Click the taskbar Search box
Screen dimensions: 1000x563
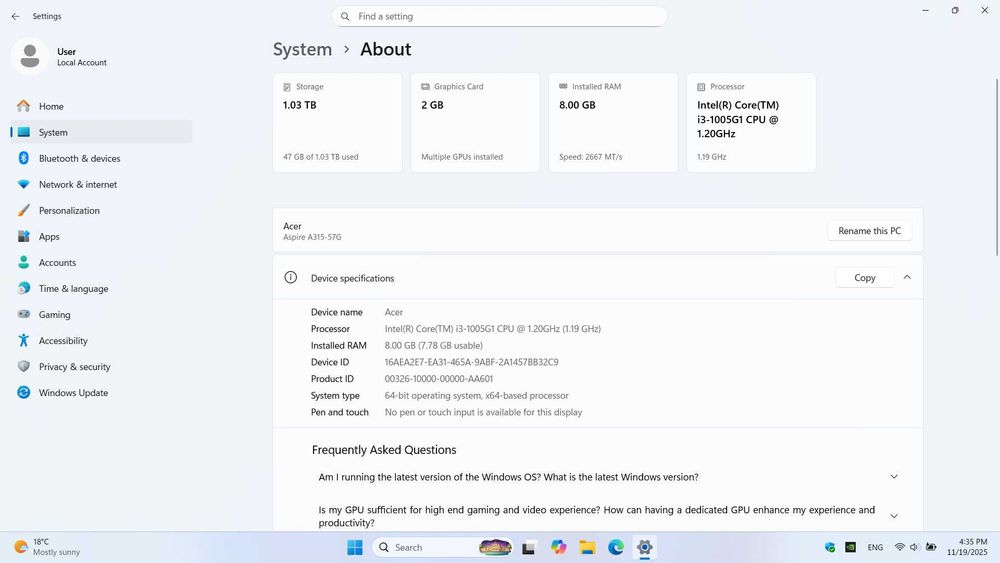point(443,547)
